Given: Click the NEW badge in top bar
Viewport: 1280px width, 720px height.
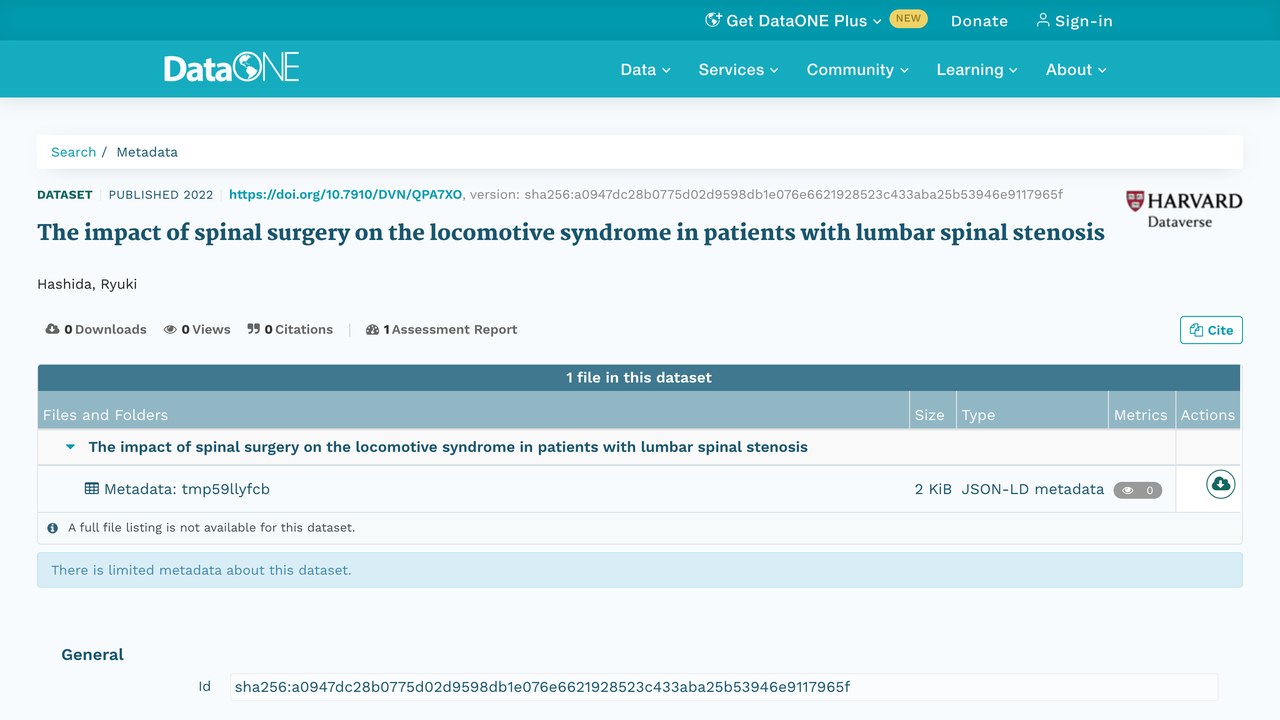Looking at the screenshot, I should [908, 18].
